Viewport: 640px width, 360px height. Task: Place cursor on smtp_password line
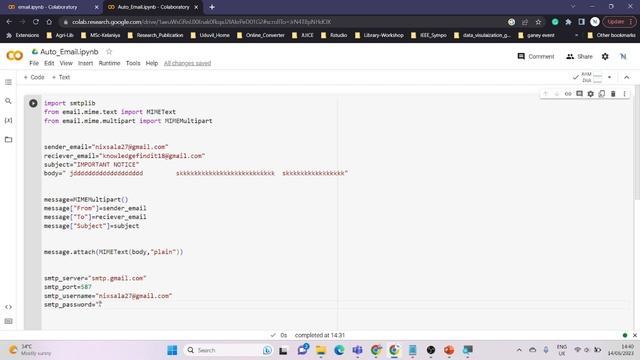[73, 304]
